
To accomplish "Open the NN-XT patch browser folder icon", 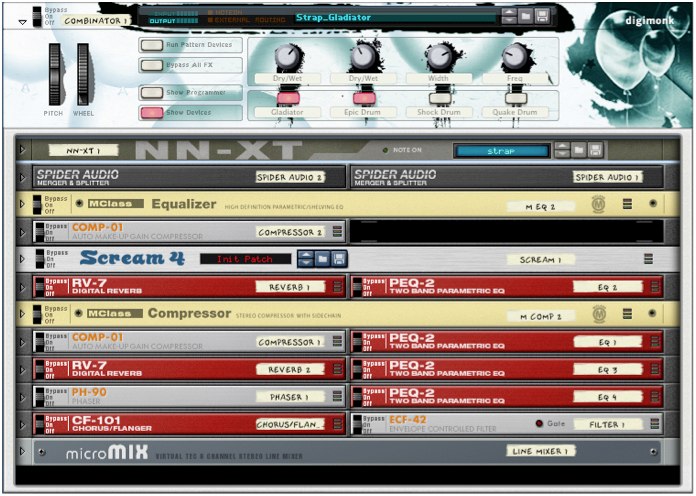I will coord(579,150).
